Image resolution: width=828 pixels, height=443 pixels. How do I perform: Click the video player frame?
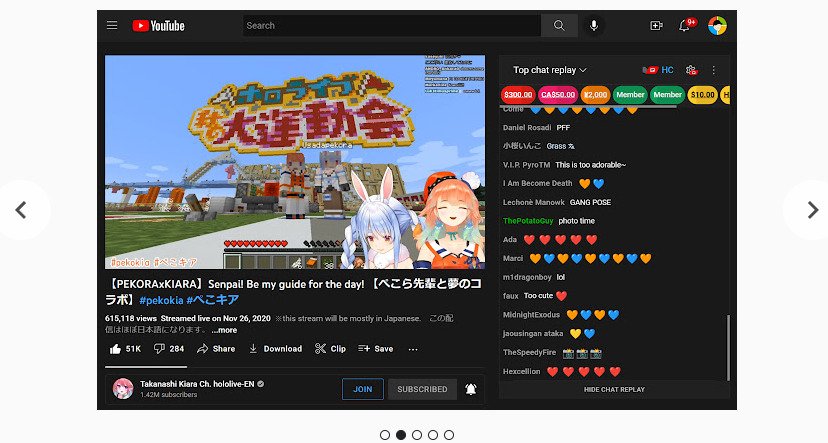[295, 162]
